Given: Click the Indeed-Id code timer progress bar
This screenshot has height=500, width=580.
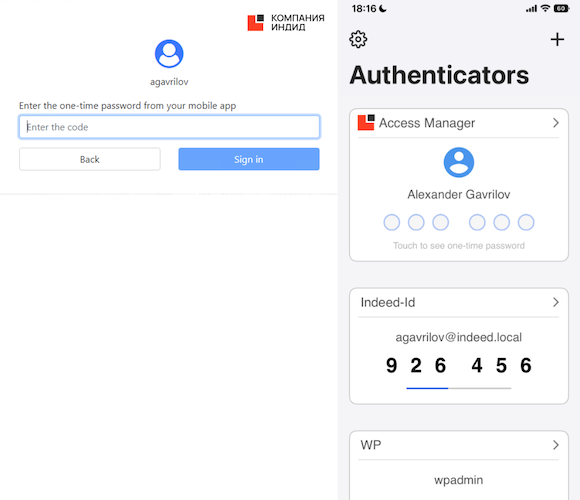Looking at the screenshot, I should point(459,388).
